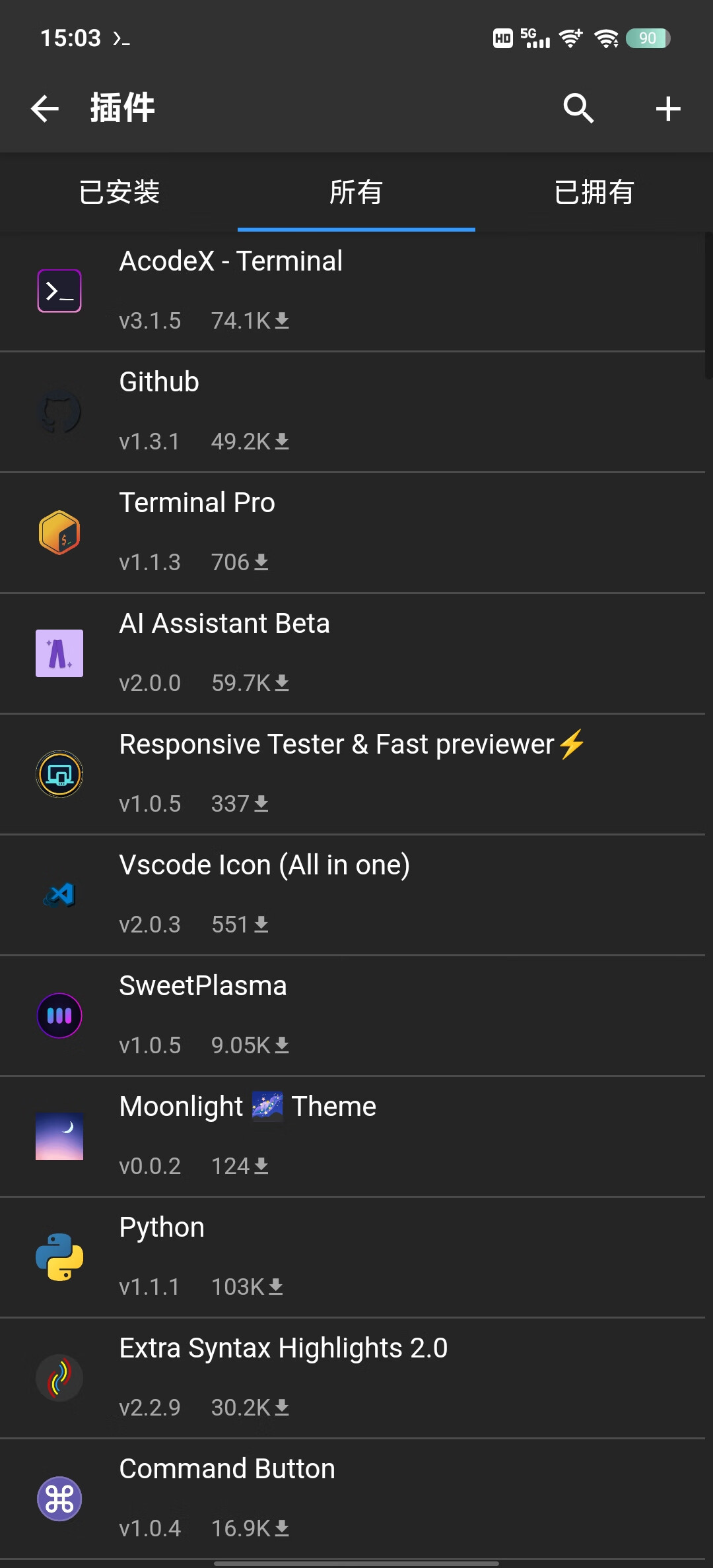Tap the Python logo icon
This screenshot has width=713, height=1568.
(59, 1257)
